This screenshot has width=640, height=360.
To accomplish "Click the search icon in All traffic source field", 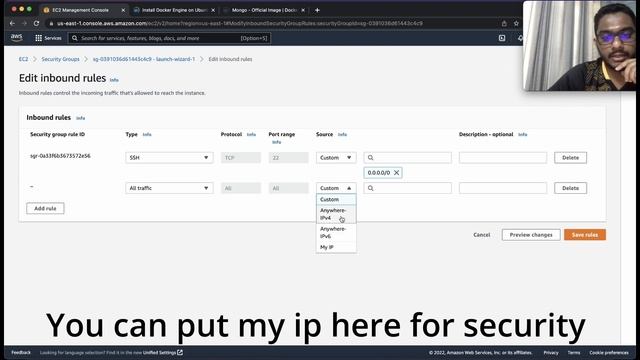I will point(371,188).
